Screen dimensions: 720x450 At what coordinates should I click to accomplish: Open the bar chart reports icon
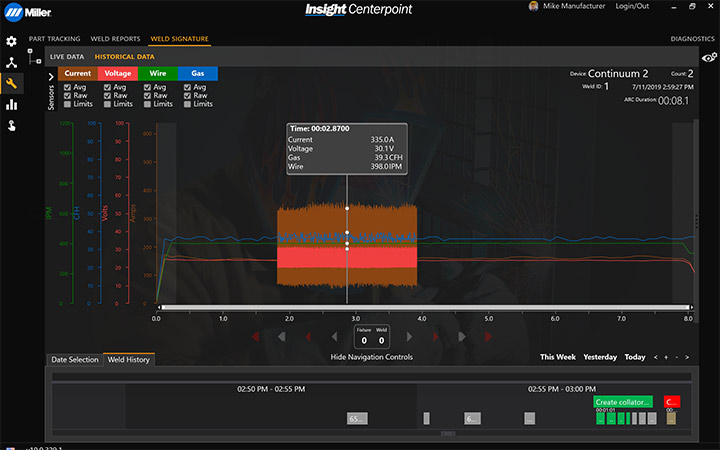[11, 105]
